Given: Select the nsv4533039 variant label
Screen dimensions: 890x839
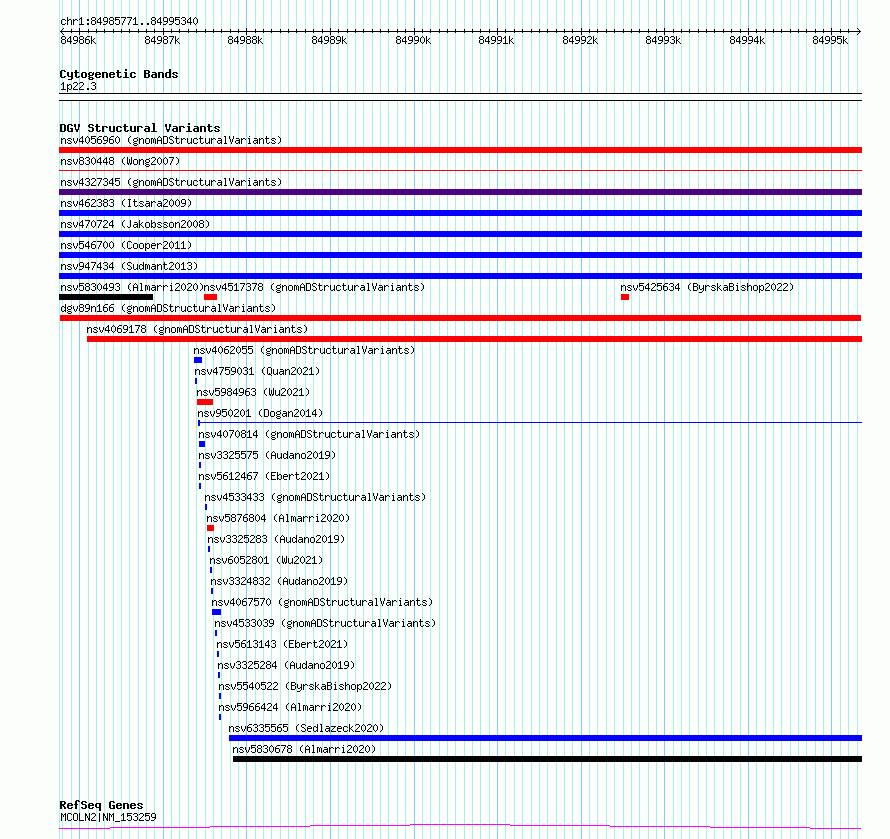Looking at the screenshot, I should pyautogui.click(x=325, y=623).
